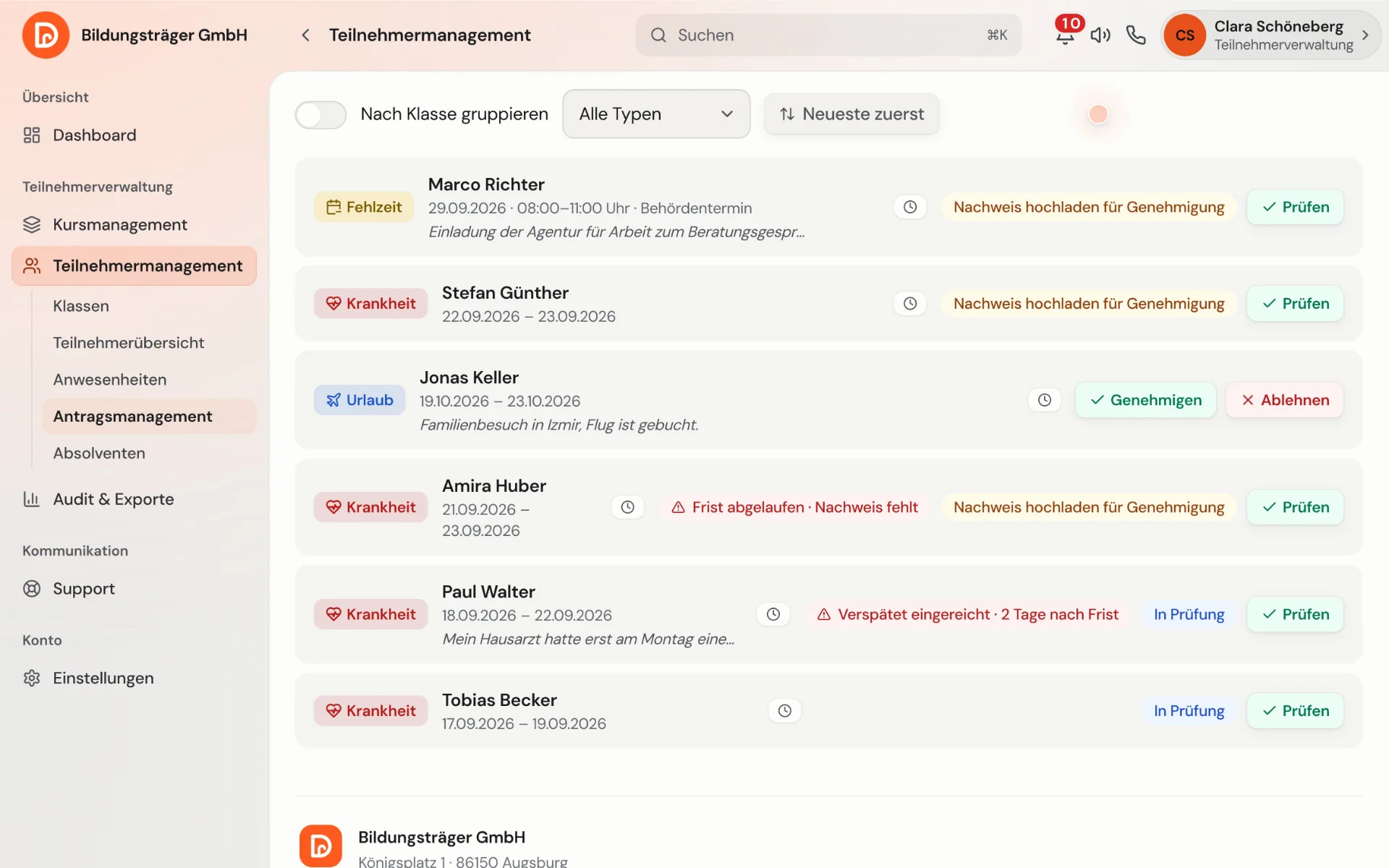Open Anwesenheiten submenu entry
This screenshot has width=1389, height=868.
(x=149, y=380)
